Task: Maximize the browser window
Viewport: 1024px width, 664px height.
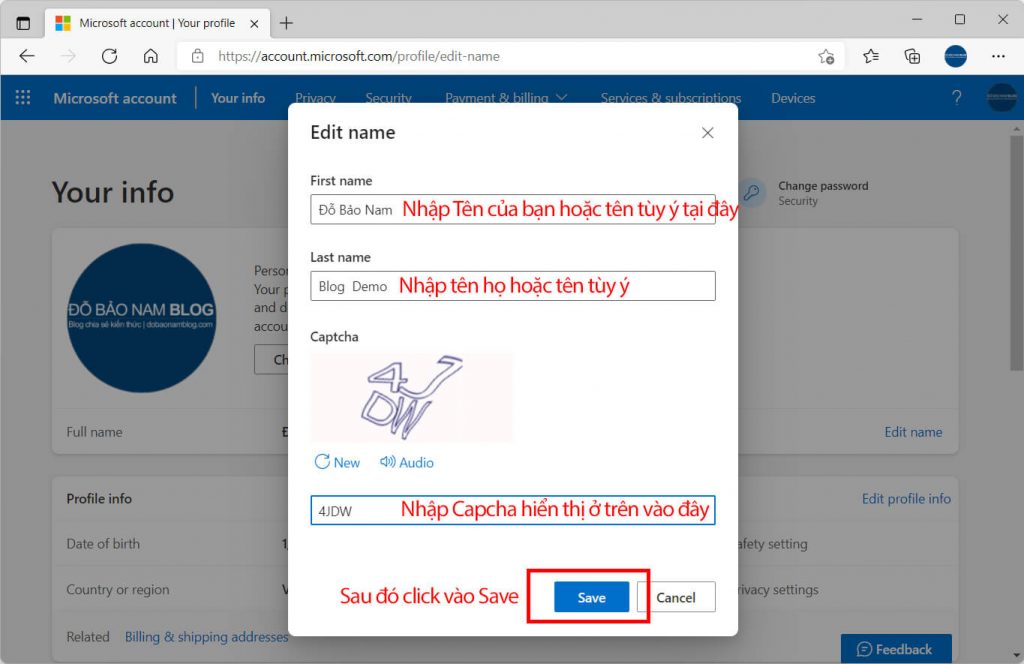Action: pos(959,20)
